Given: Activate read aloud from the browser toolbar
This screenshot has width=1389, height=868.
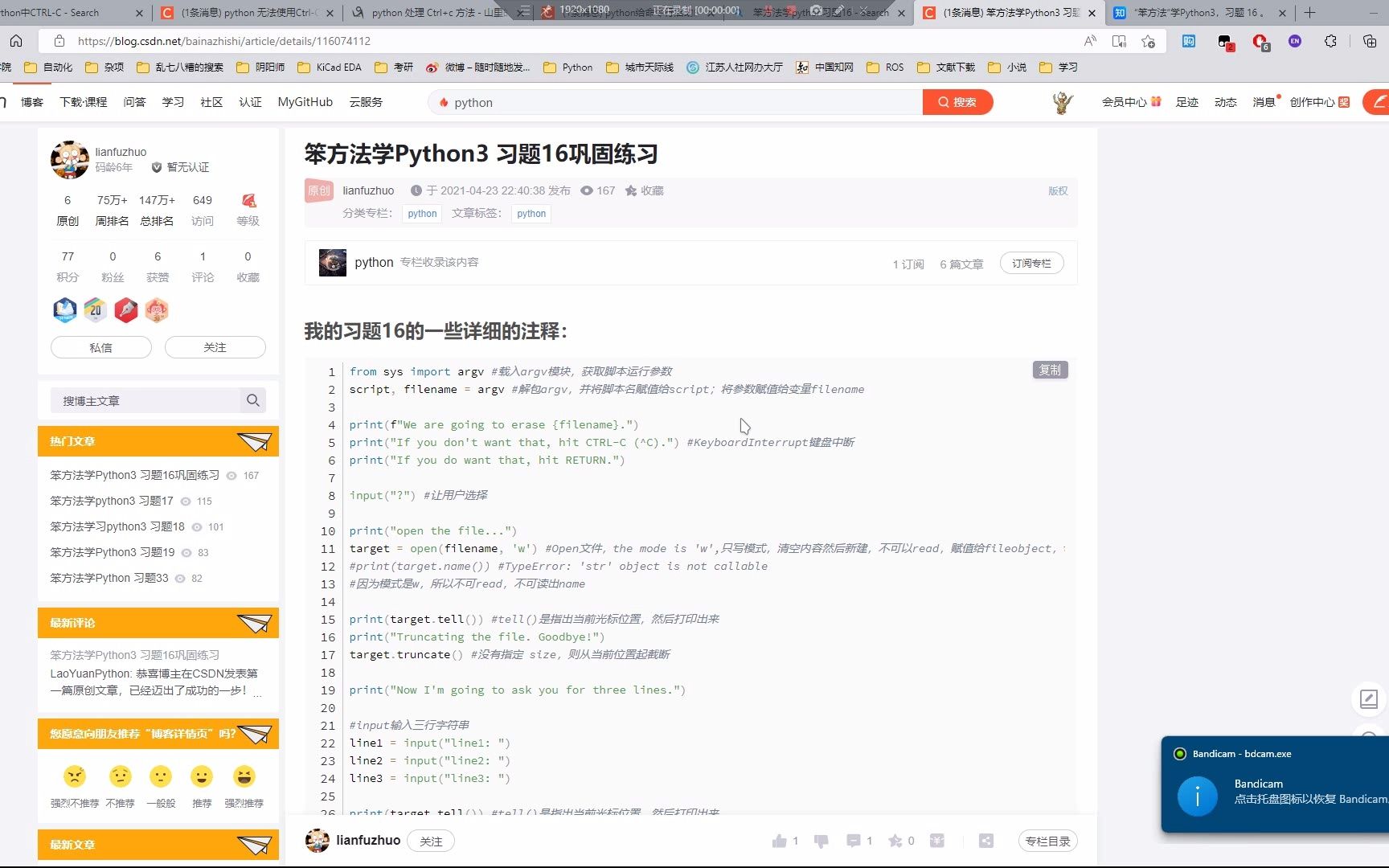Looking at the screenshot, I should [x=1089, y=40].
